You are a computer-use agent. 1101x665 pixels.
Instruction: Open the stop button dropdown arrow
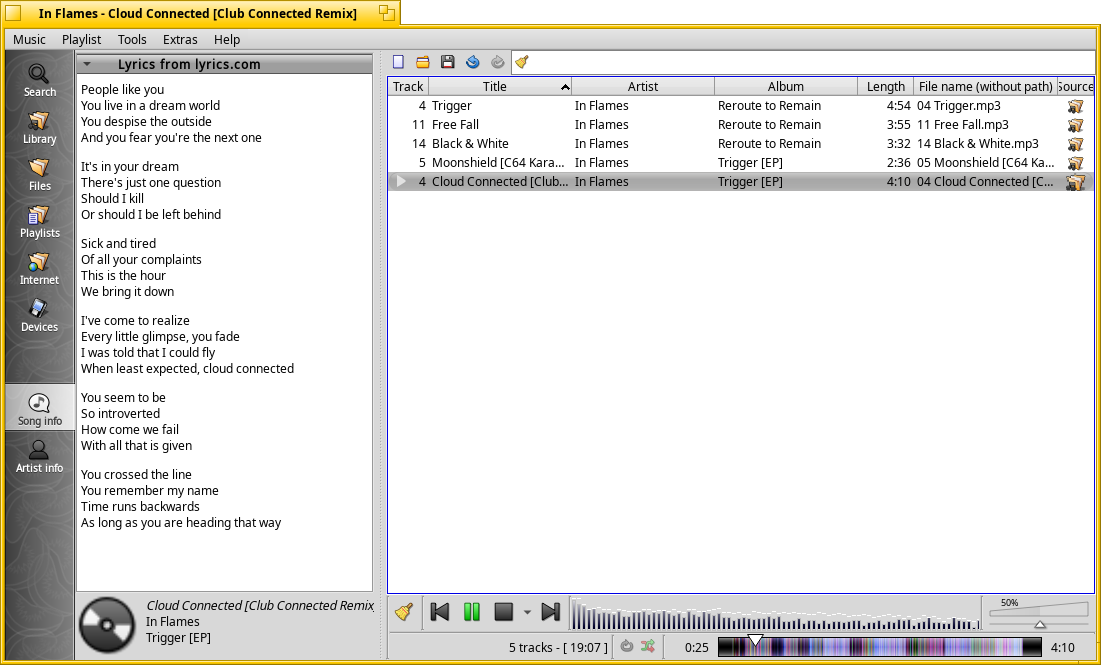[527, 612]
